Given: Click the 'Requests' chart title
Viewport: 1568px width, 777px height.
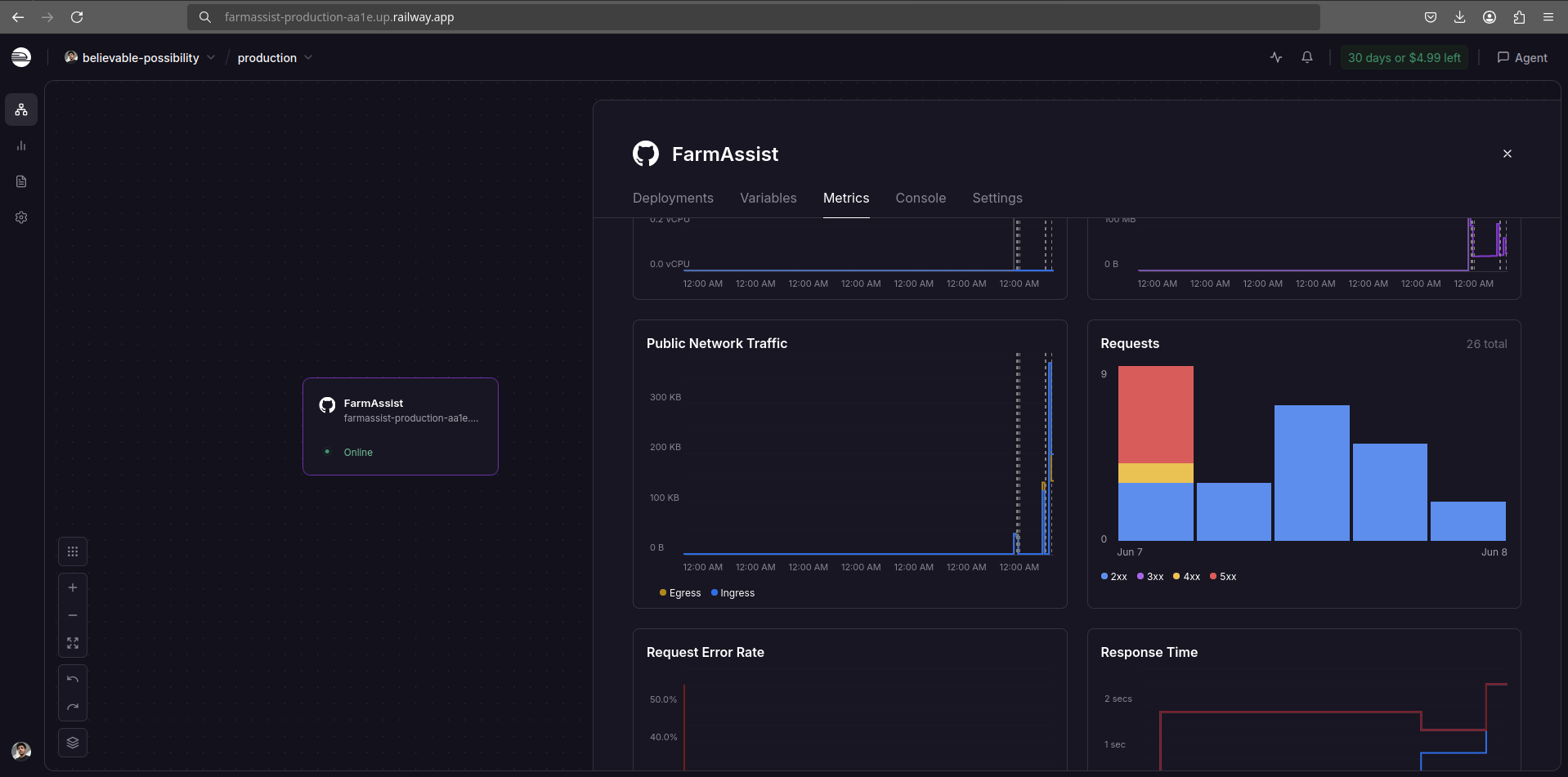Looking at the screenshot, I should 1130,344.
